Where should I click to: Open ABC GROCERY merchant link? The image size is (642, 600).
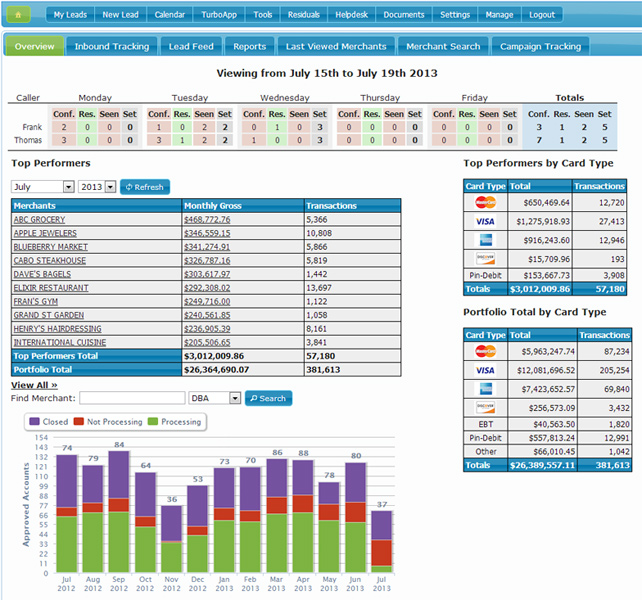(x=39, y=220)
